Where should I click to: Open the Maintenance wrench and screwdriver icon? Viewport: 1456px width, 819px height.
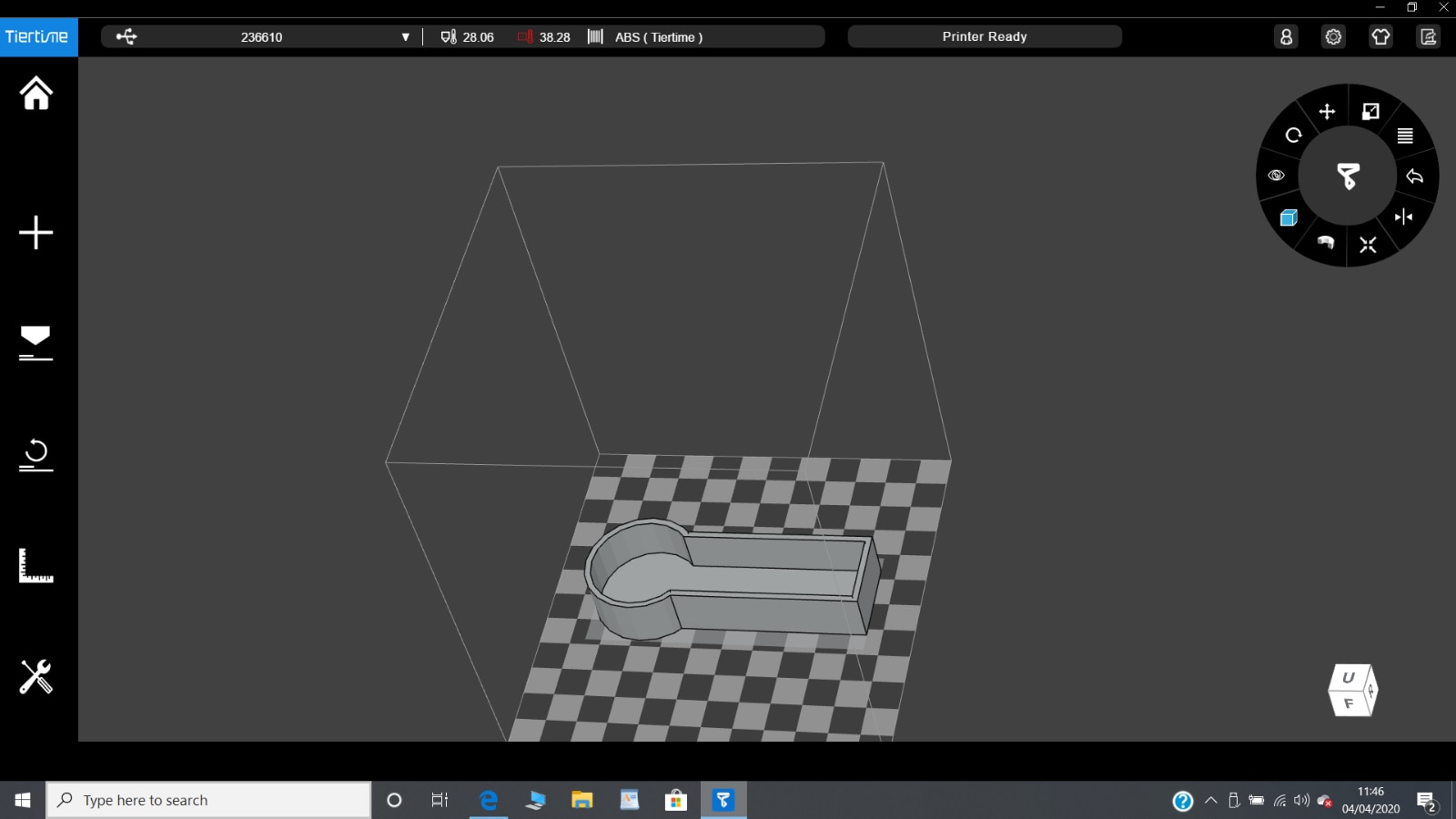36,677
